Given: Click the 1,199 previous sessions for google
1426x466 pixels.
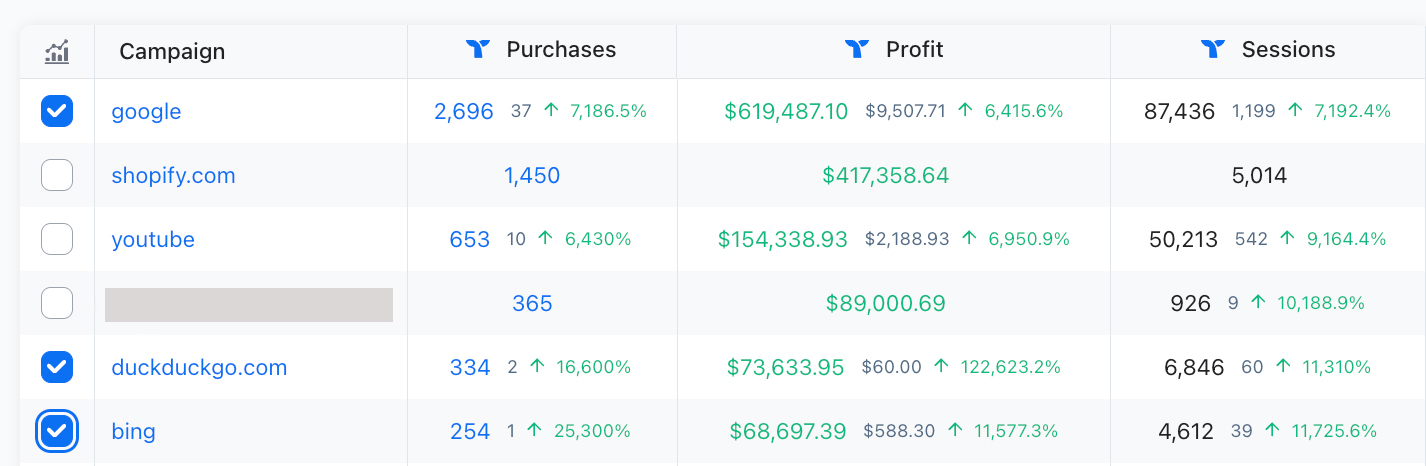Looking at the screenshot, I should pyautogui.click(x=1254, y=111).
